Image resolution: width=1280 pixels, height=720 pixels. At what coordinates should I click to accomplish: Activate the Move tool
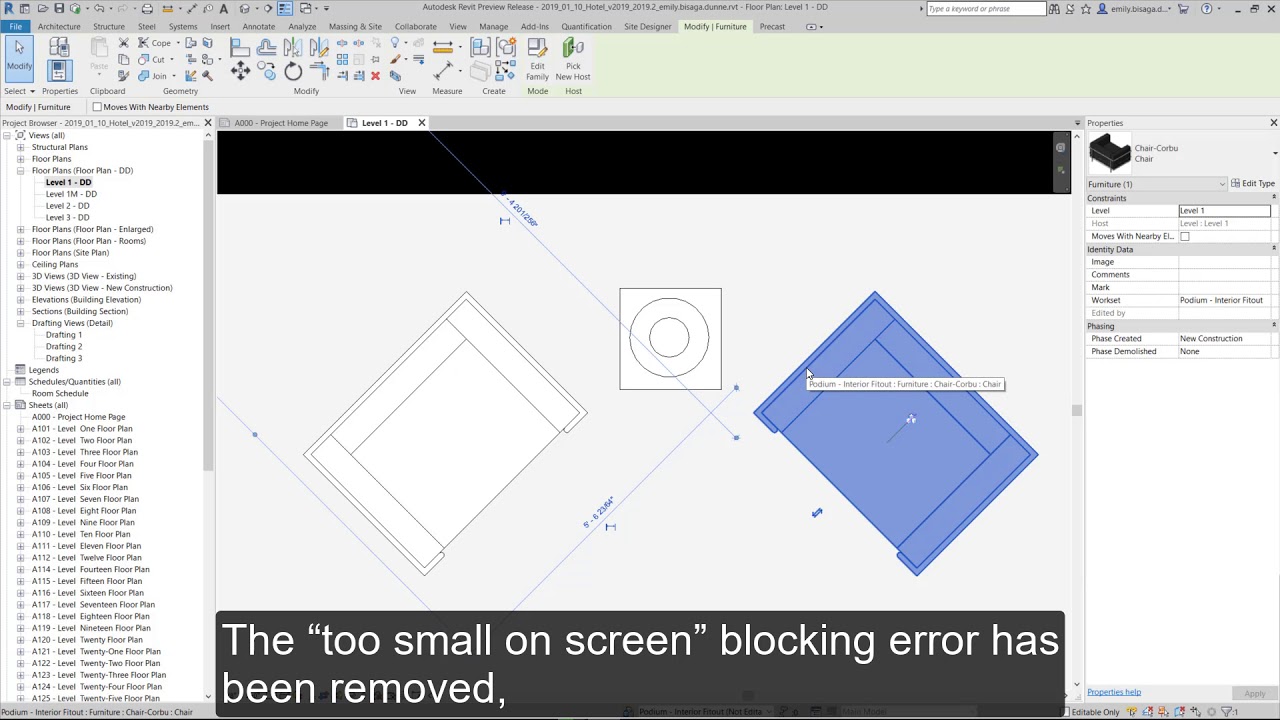tap(241, 69)
